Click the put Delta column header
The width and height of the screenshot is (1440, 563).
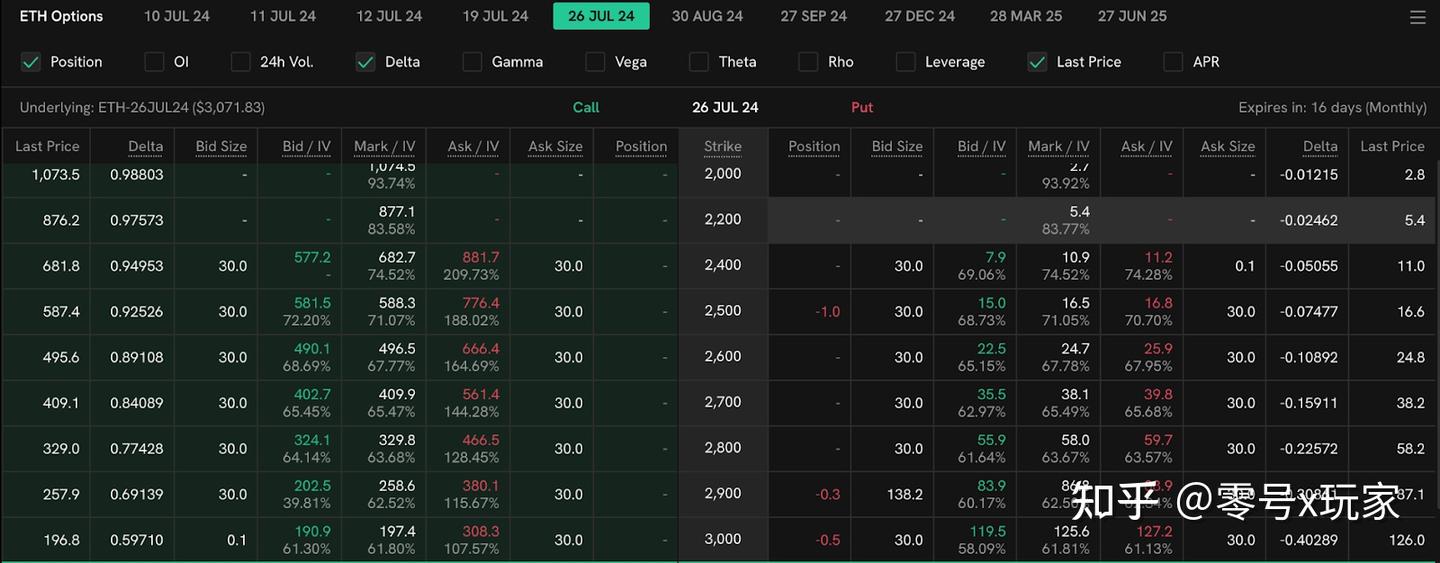pyautogui.click(x=1319, y=146)
